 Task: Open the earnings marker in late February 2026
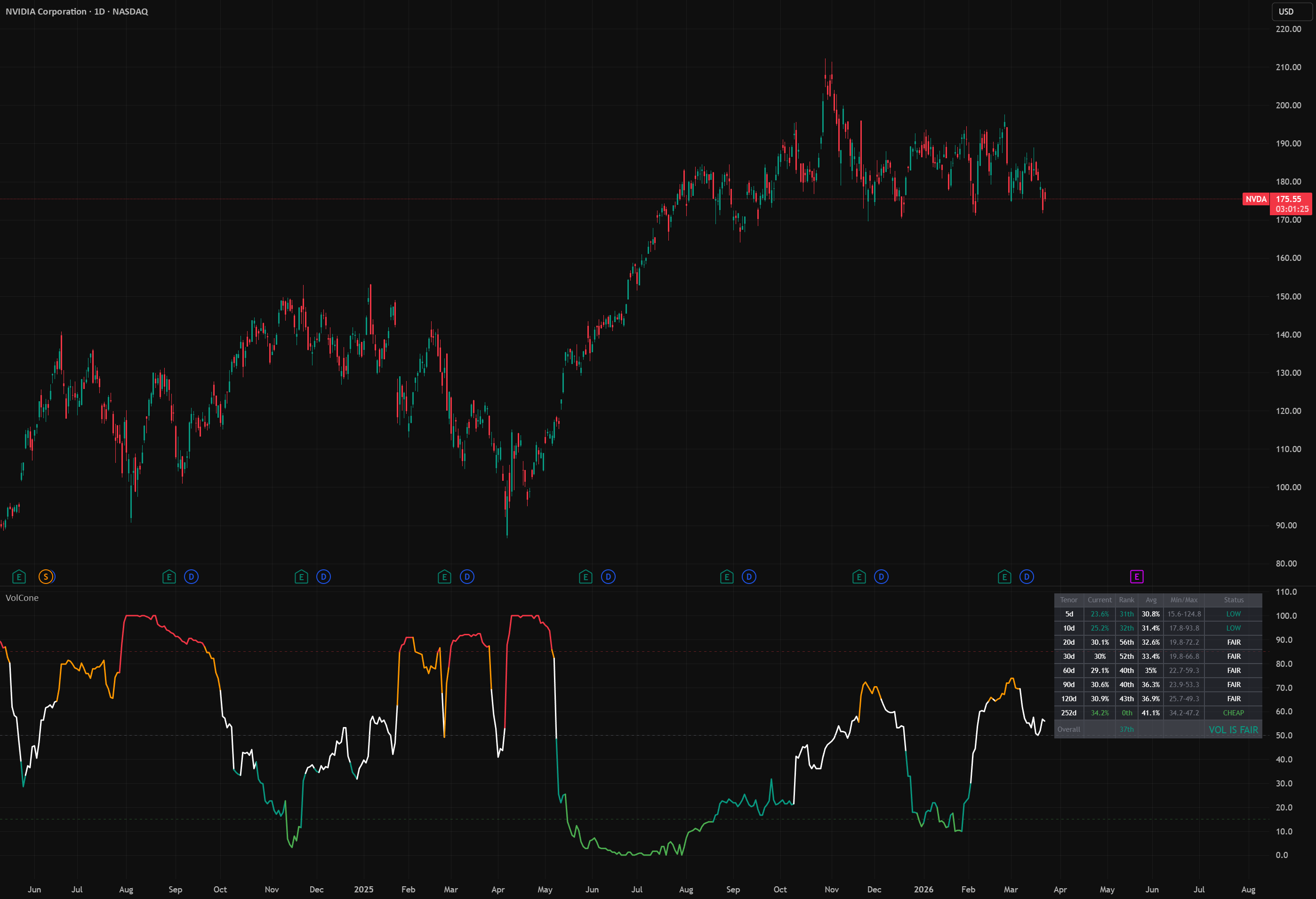click(1004, 577)
